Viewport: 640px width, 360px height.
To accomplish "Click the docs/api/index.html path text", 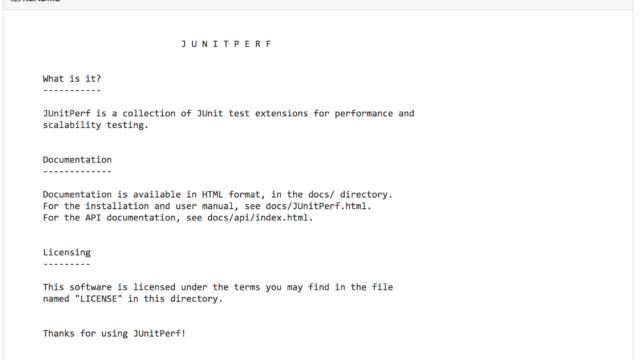I will coord(260,218).
